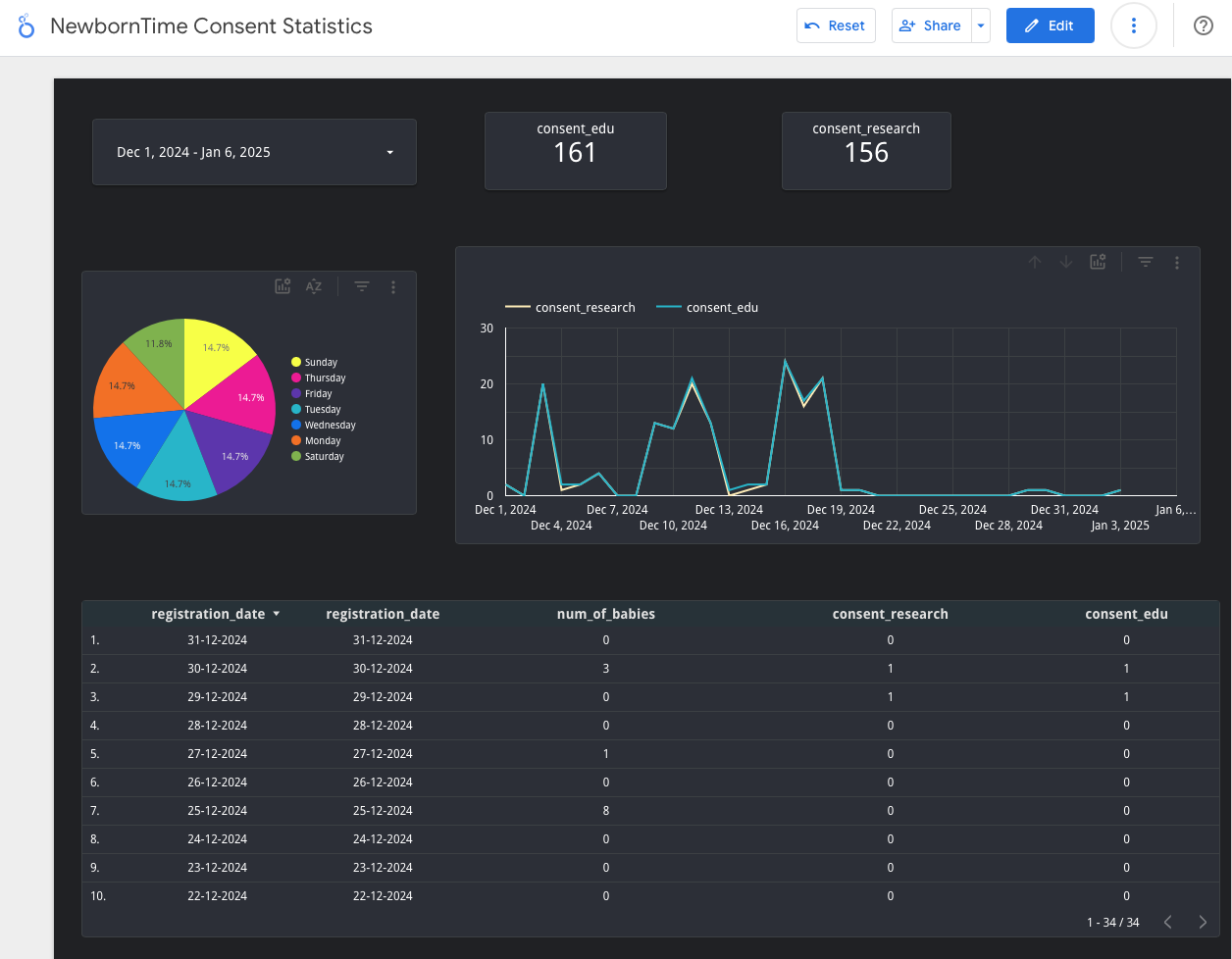The image size is (1232, 959).
Task: Click the Thursday legend pink swatch
Action: click(296, 378)
